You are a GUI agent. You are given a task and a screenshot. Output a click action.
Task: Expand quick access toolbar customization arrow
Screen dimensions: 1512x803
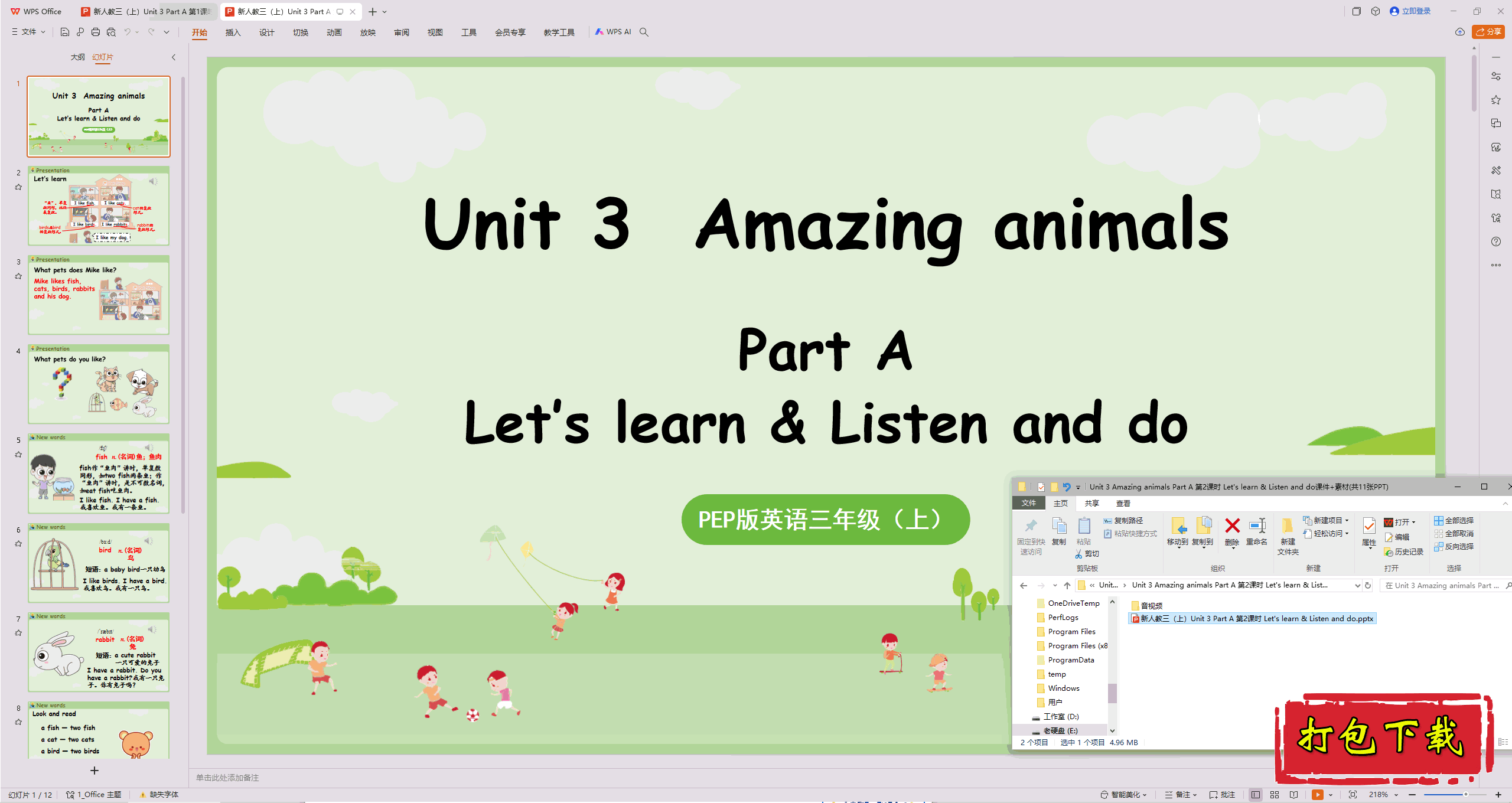click(x=167, y=32)
